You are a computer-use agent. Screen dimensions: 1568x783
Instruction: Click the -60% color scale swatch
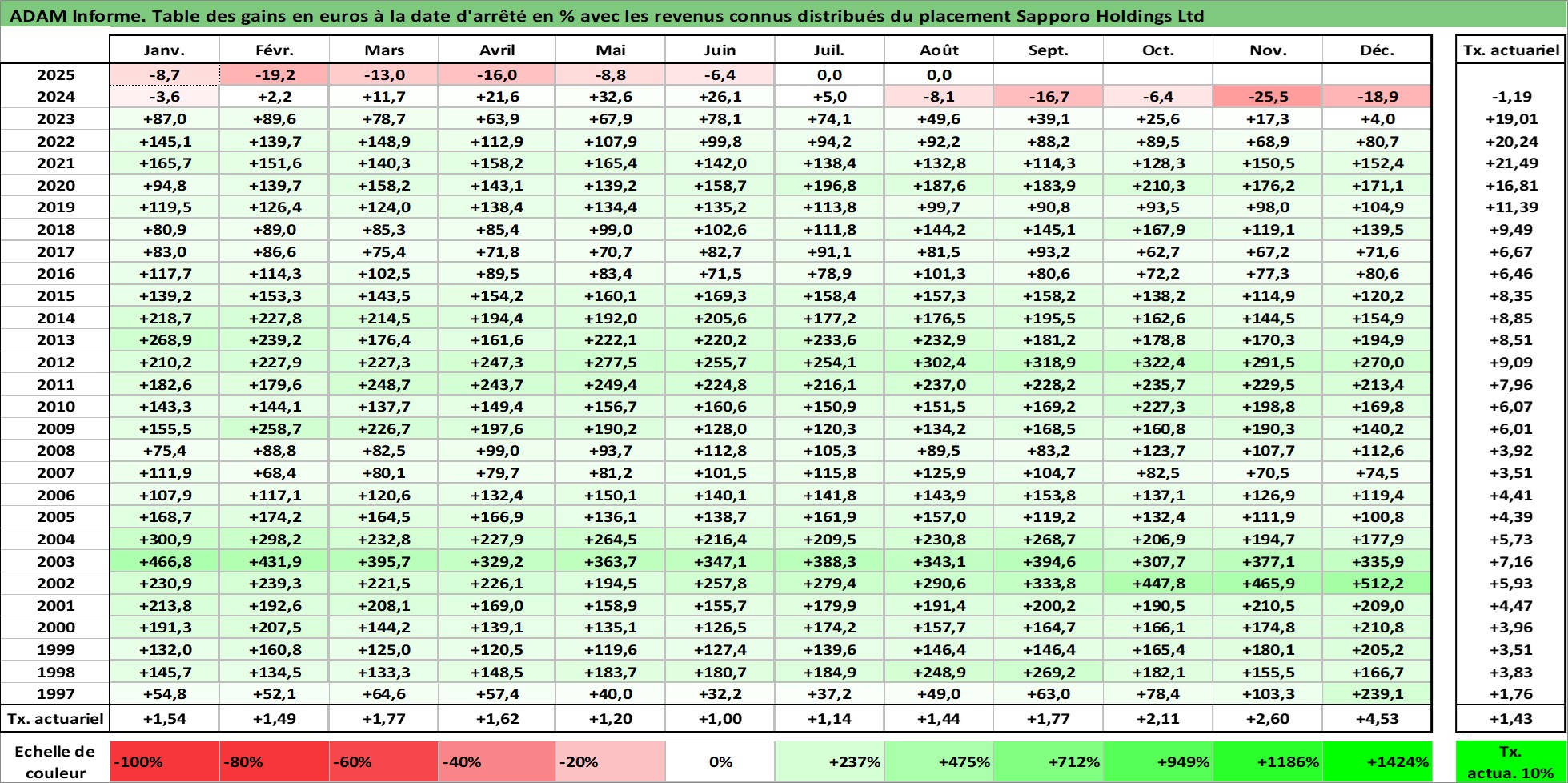[384, 761]
